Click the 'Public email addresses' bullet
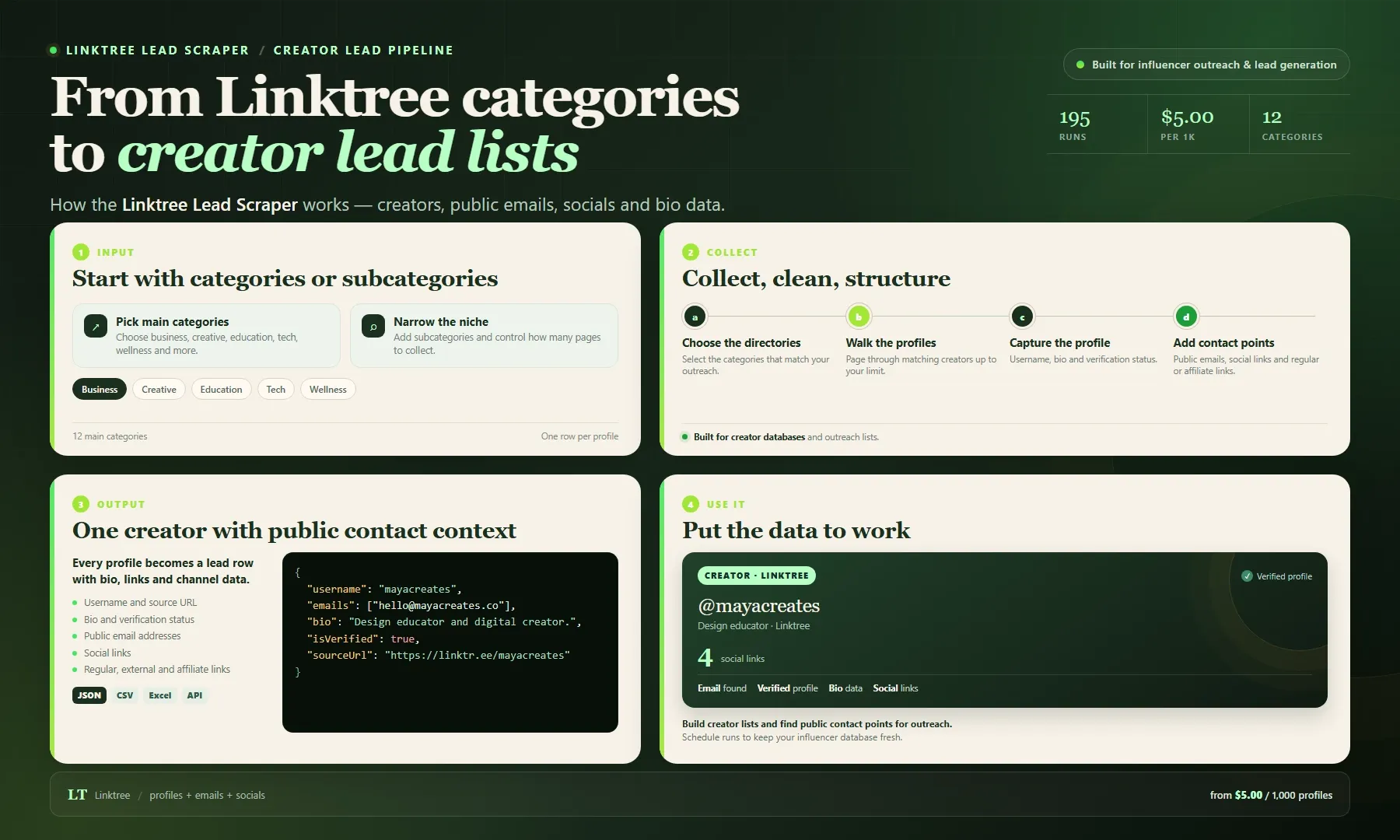Screen dimensions: 1400x840 click(132, 636)
